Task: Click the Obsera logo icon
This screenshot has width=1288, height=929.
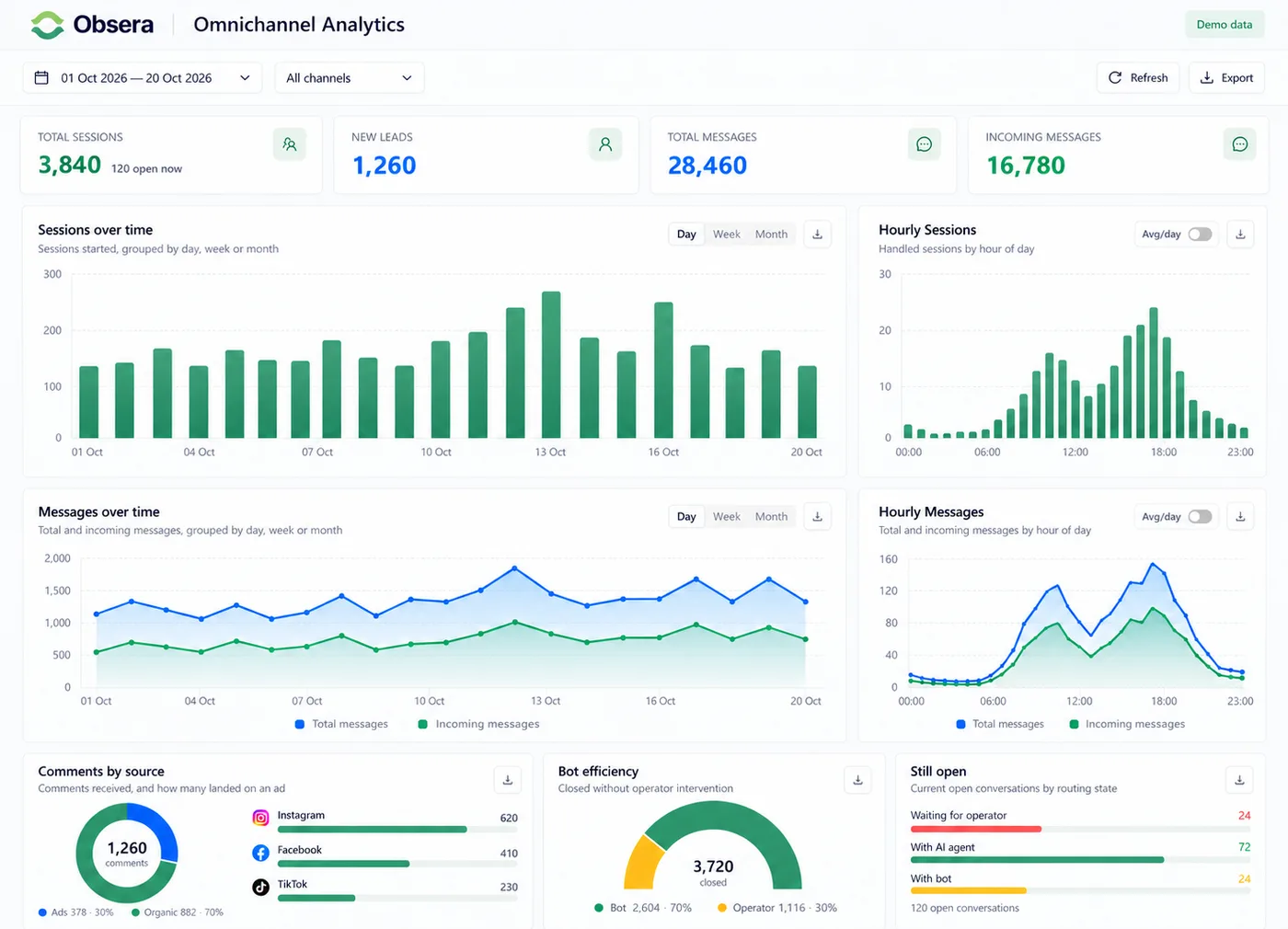Action: pyautogui.click(x=47, y=25)
